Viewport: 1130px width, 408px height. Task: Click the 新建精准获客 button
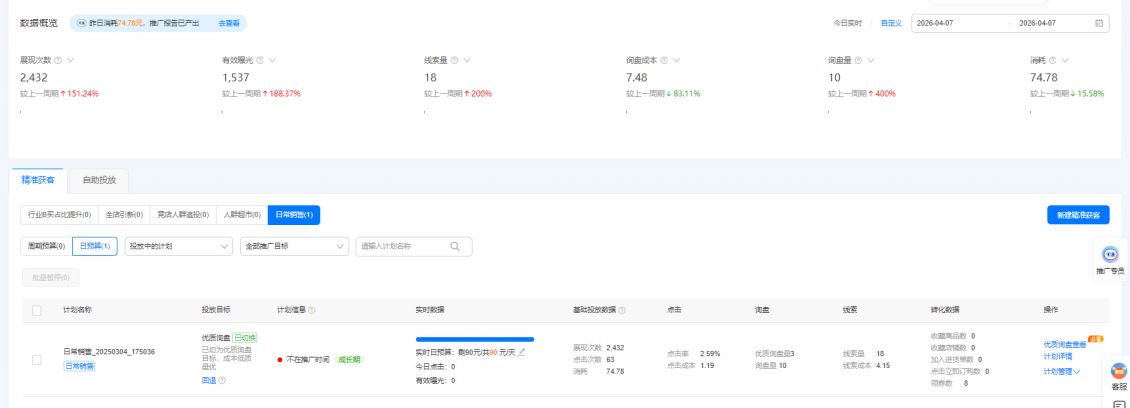1078,214
